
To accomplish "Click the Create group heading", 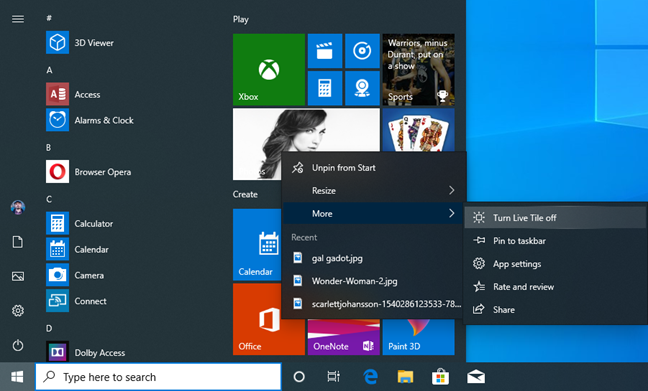I will pos(245,194).
